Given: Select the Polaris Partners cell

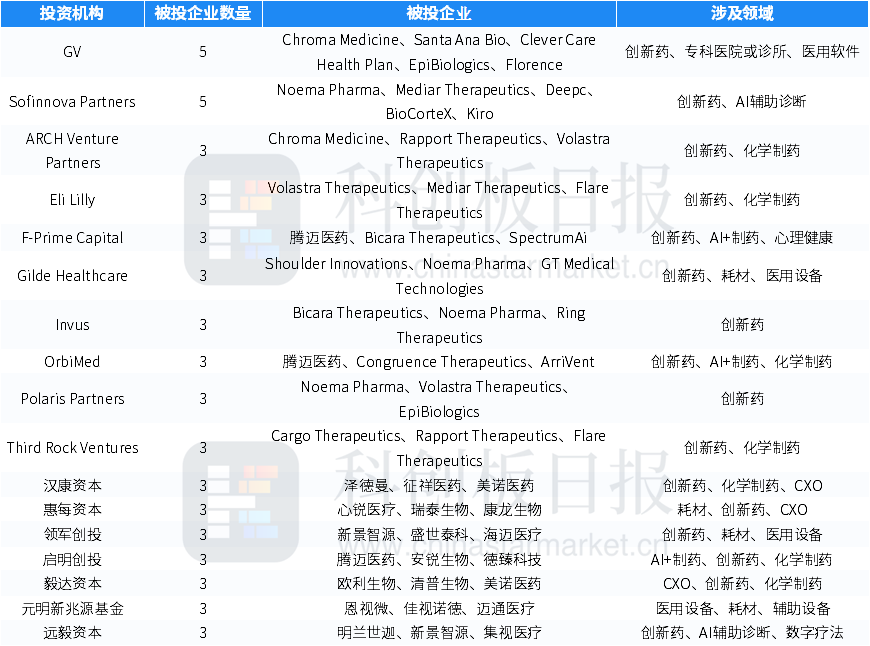Looking at the screenshot, I should tap(72, 399).
